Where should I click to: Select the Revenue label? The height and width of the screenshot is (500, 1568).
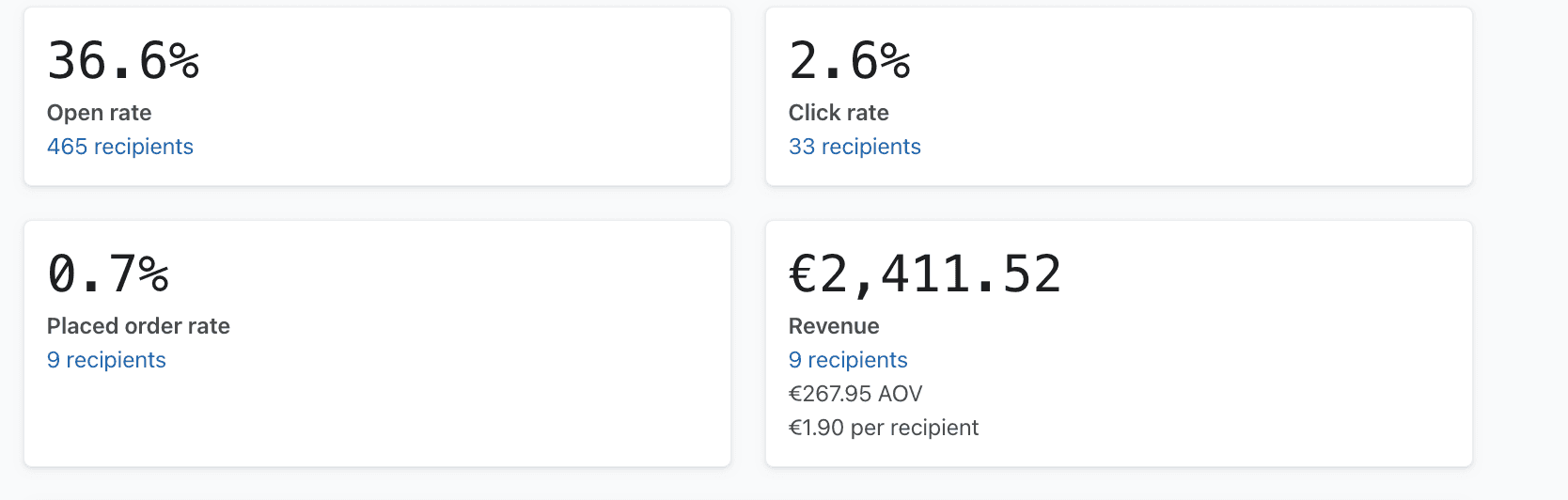click(834, 326)
